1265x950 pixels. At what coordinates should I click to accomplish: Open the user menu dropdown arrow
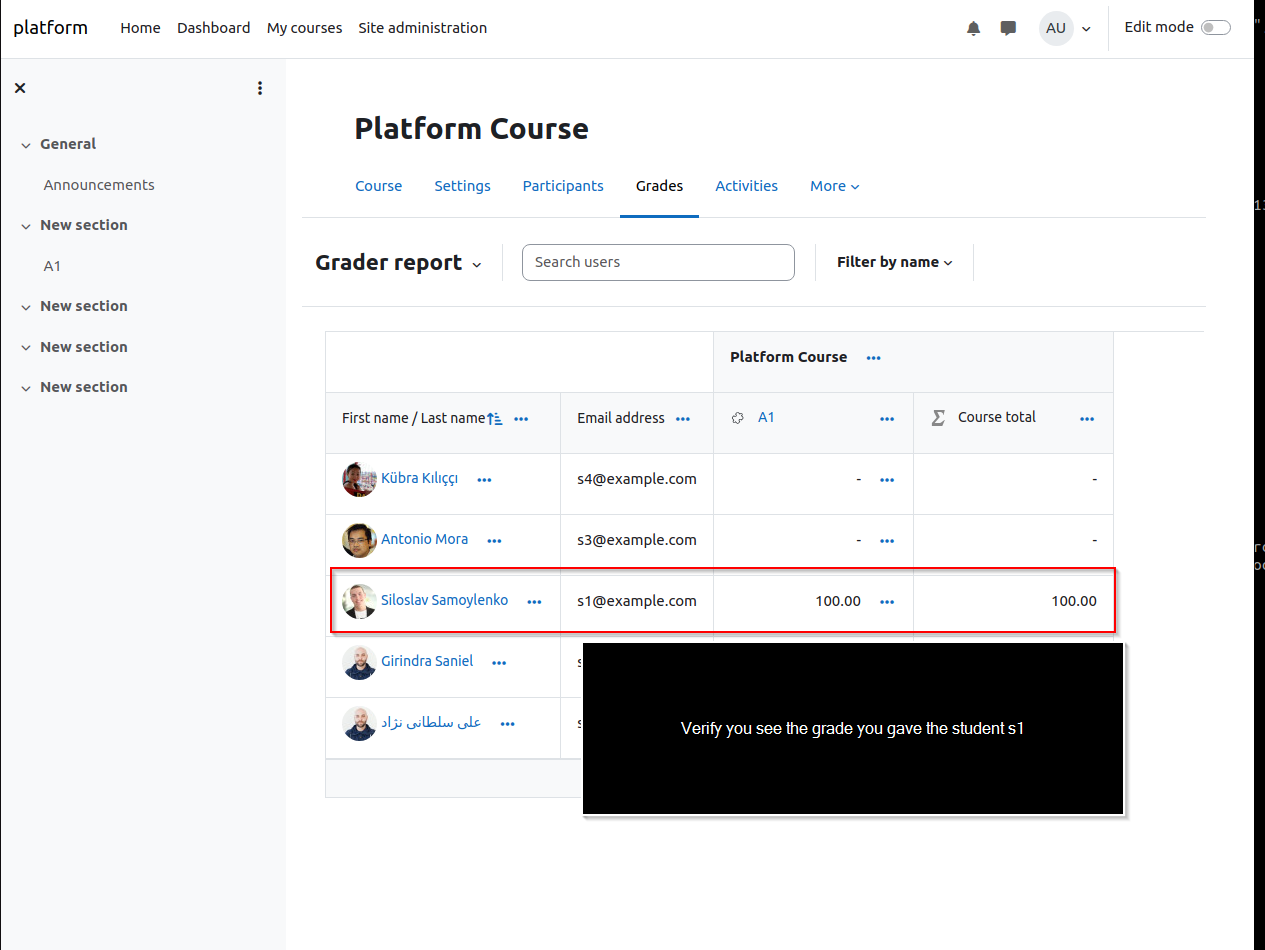1086,29
